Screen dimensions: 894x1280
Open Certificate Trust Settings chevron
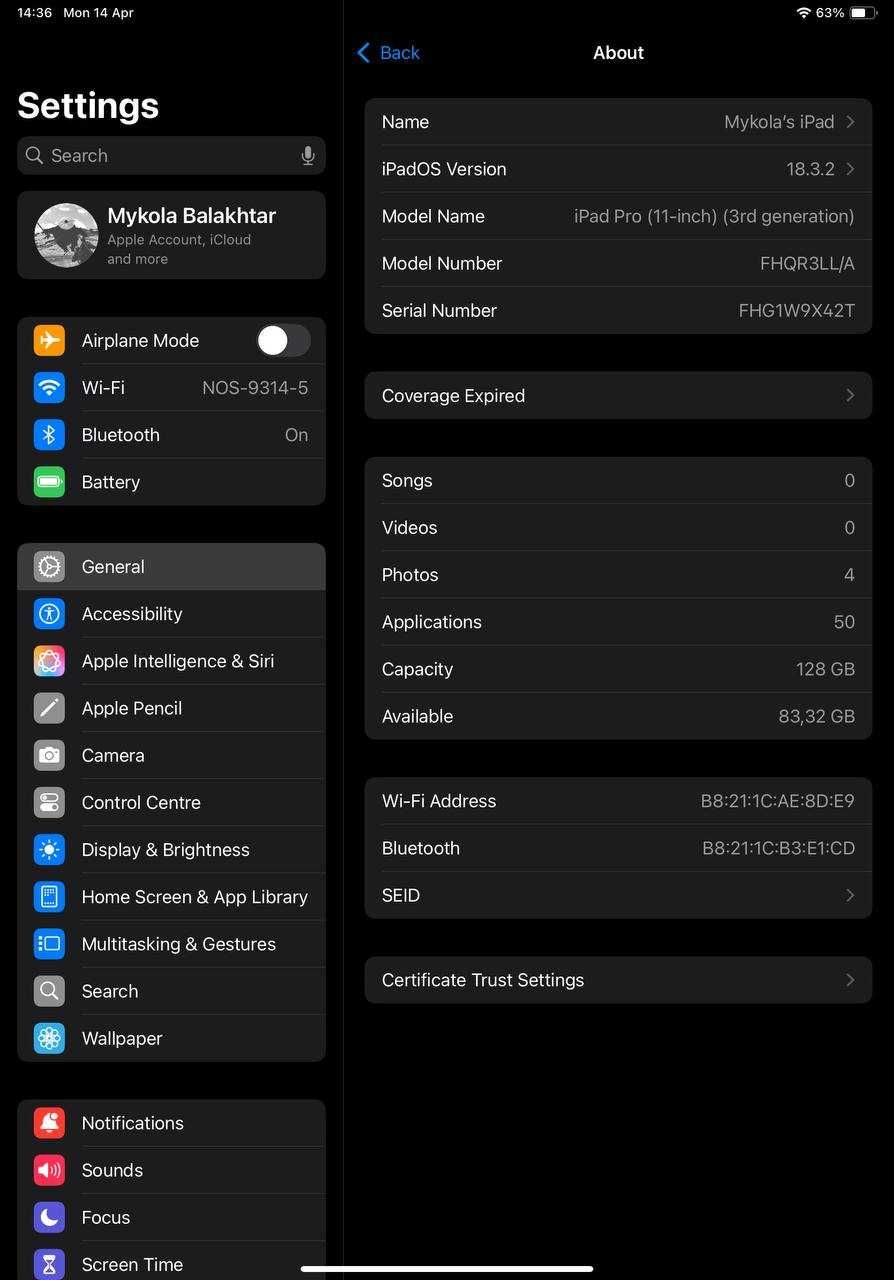coord(850,980)
